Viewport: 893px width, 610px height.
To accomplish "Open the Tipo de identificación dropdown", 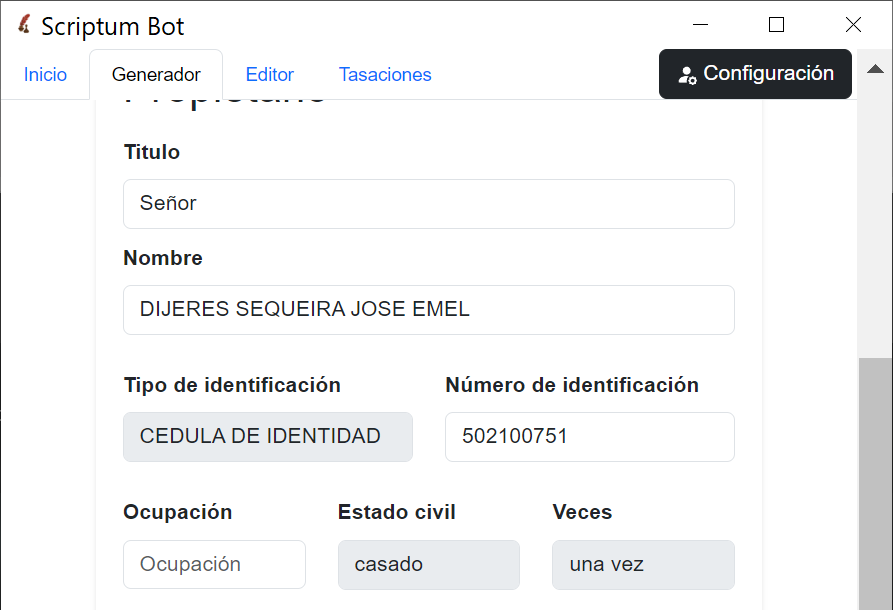I will (268, 437).
